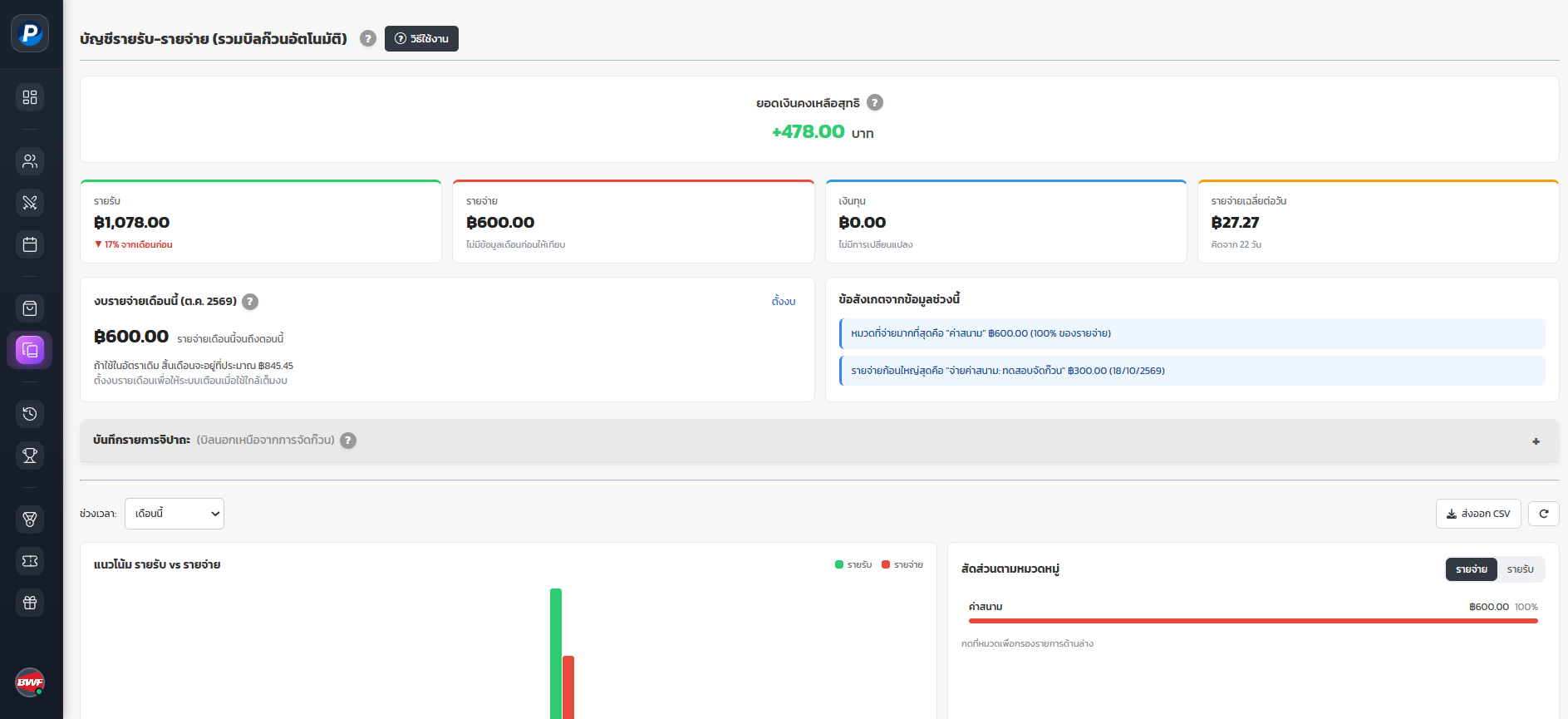The height and width of the screenshot is (719, 1568).
Task: Toggle รายจ่าย series in chart legend
Action: 902,564
